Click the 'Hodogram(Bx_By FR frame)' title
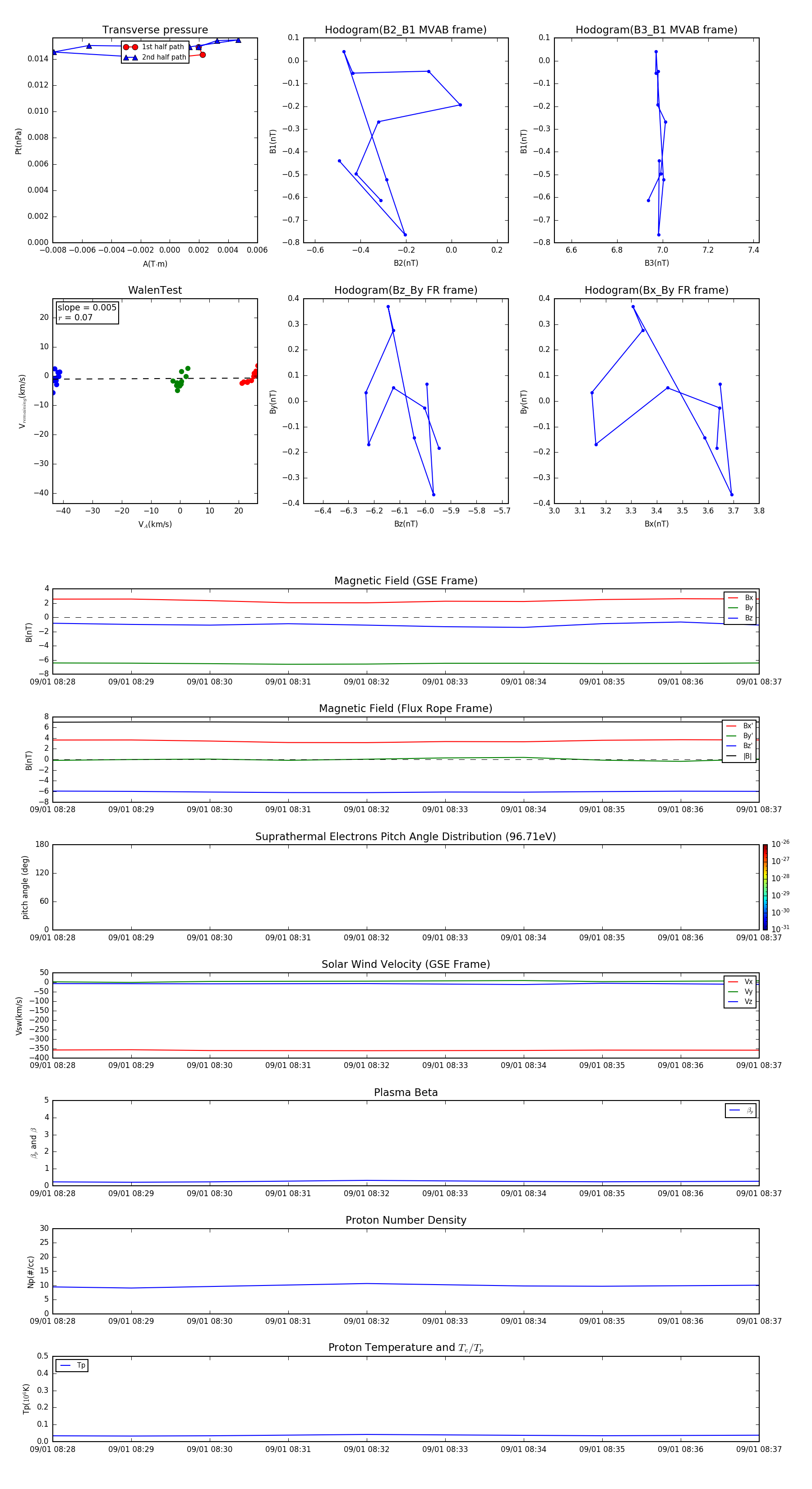Viewport: 812px width, 1489px height. 656,290
